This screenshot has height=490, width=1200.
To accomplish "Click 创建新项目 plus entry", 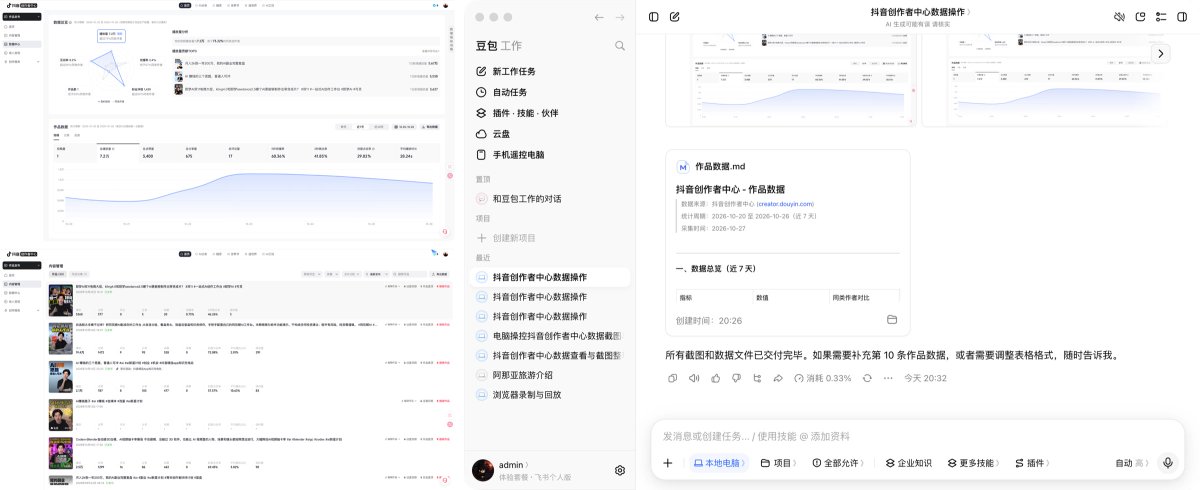I will click(550, 238).
